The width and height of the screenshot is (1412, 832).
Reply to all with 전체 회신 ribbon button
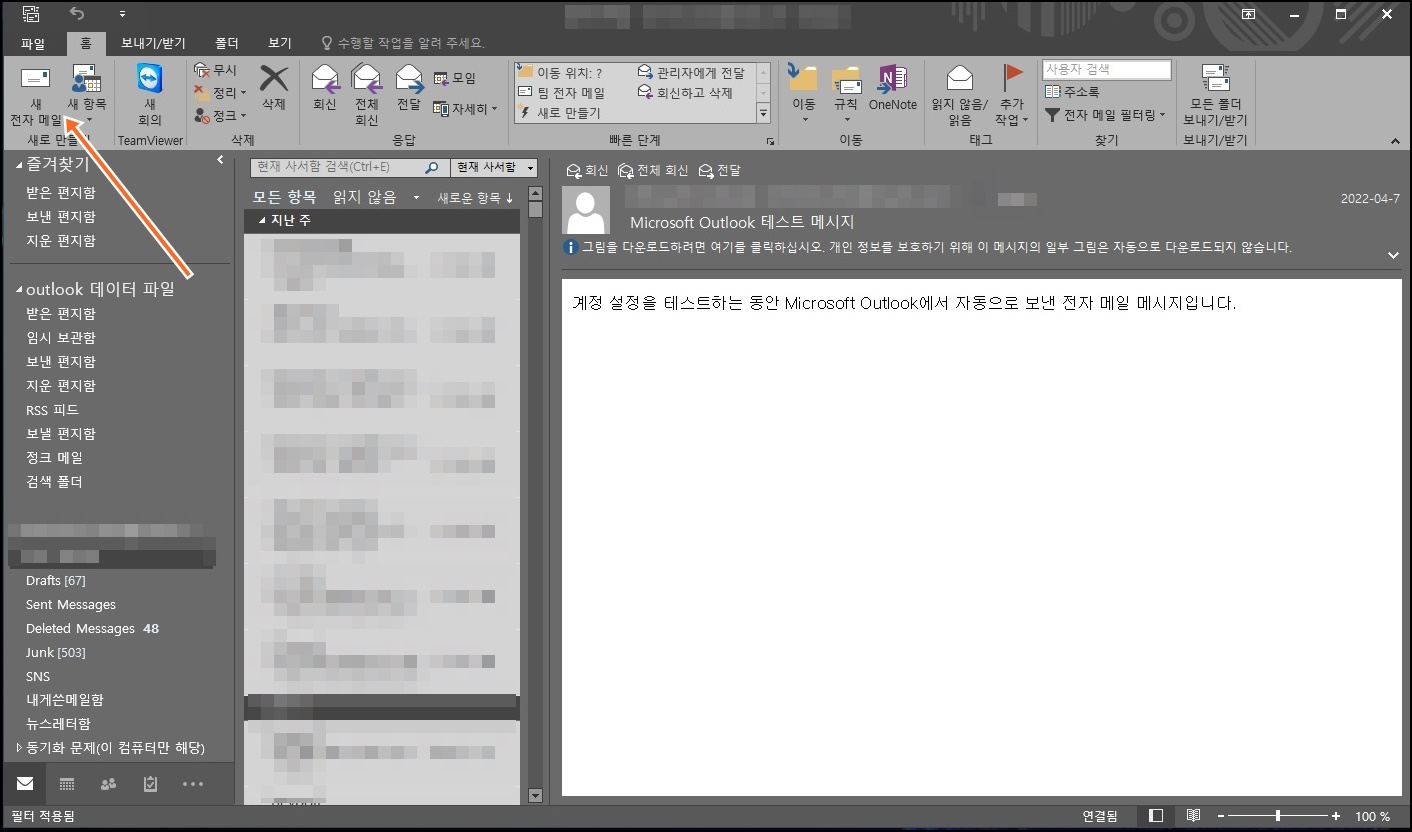coord(366,95)
